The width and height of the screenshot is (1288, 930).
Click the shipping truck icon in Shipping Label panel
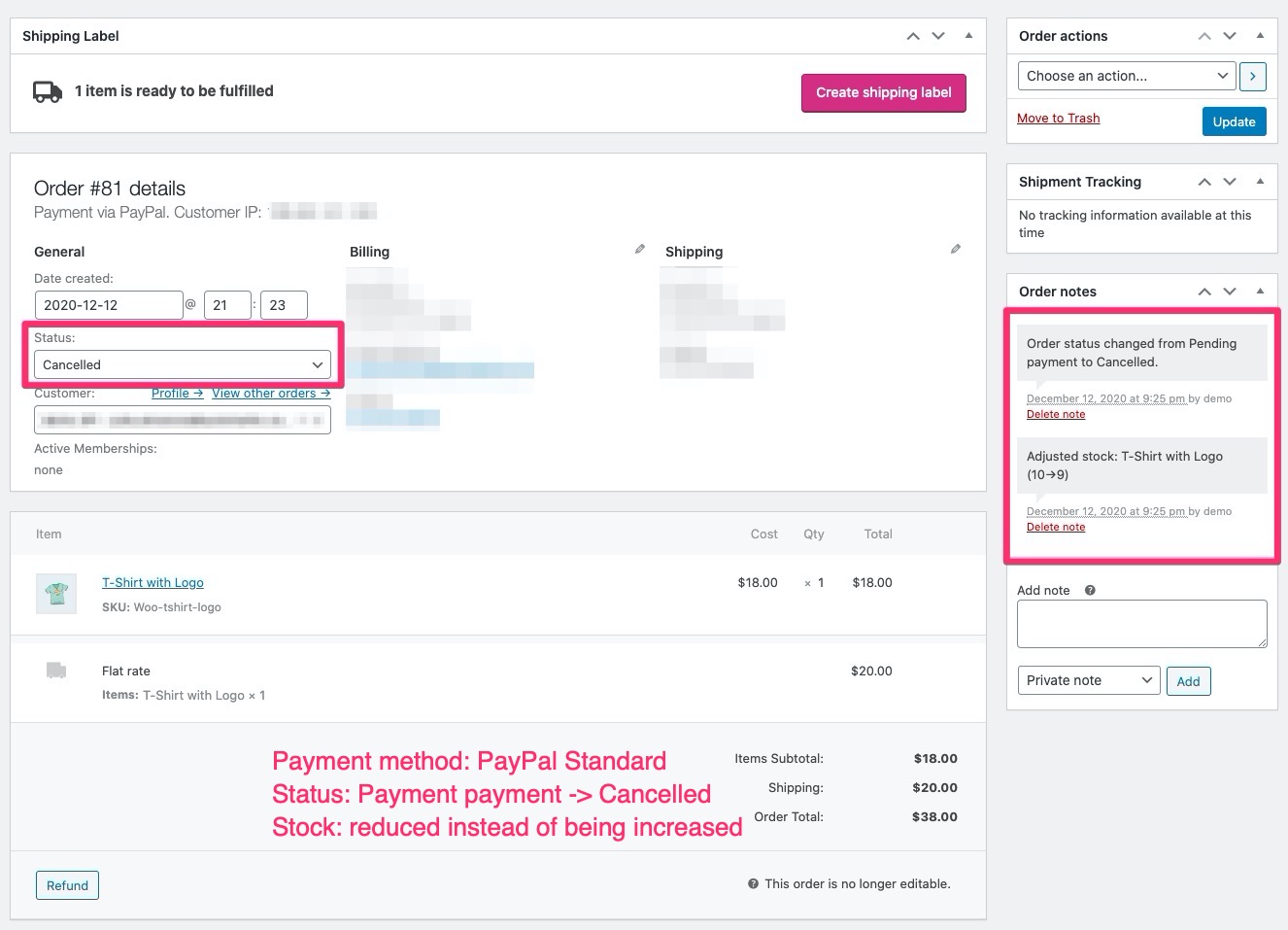pos(48,91)
